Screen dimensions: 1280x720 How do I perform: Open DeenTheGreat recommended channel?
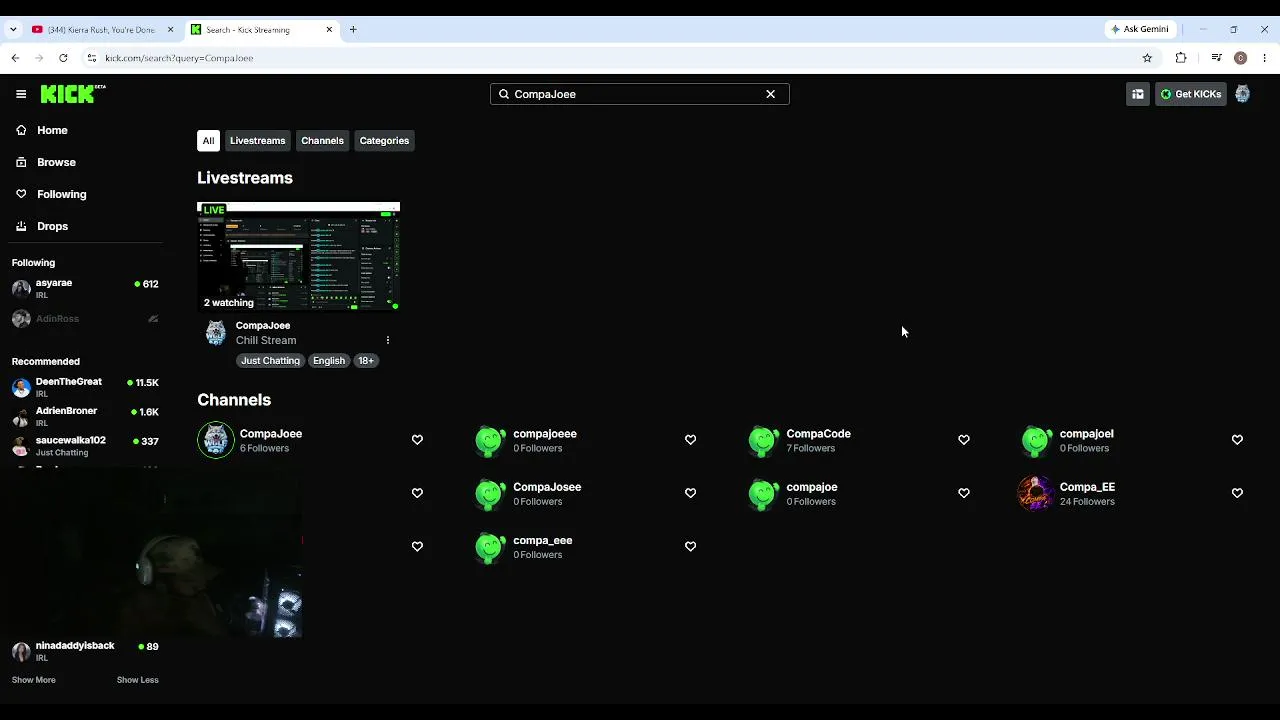(85, 388)
